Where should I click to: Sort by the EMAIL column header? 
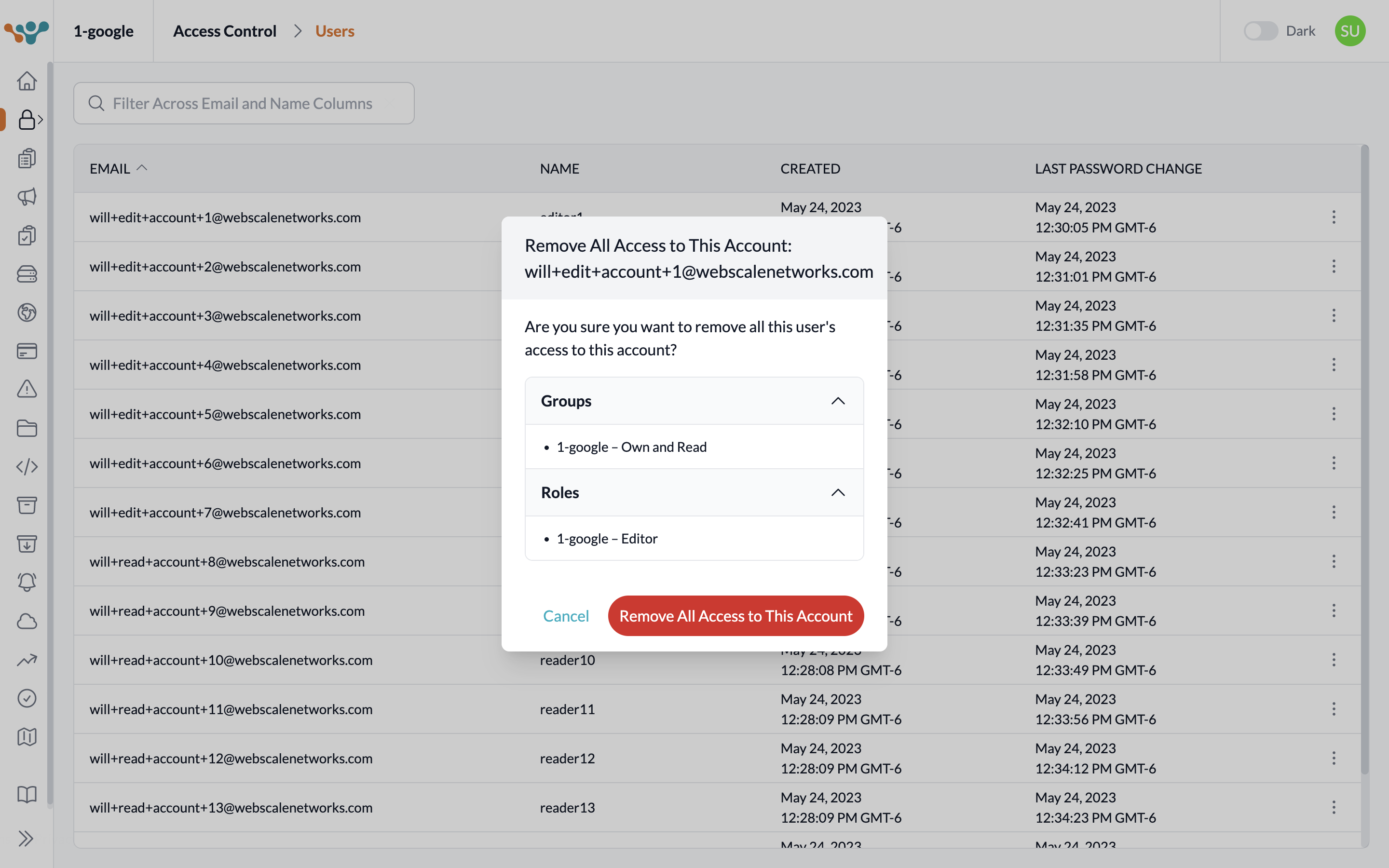(110, 169)
